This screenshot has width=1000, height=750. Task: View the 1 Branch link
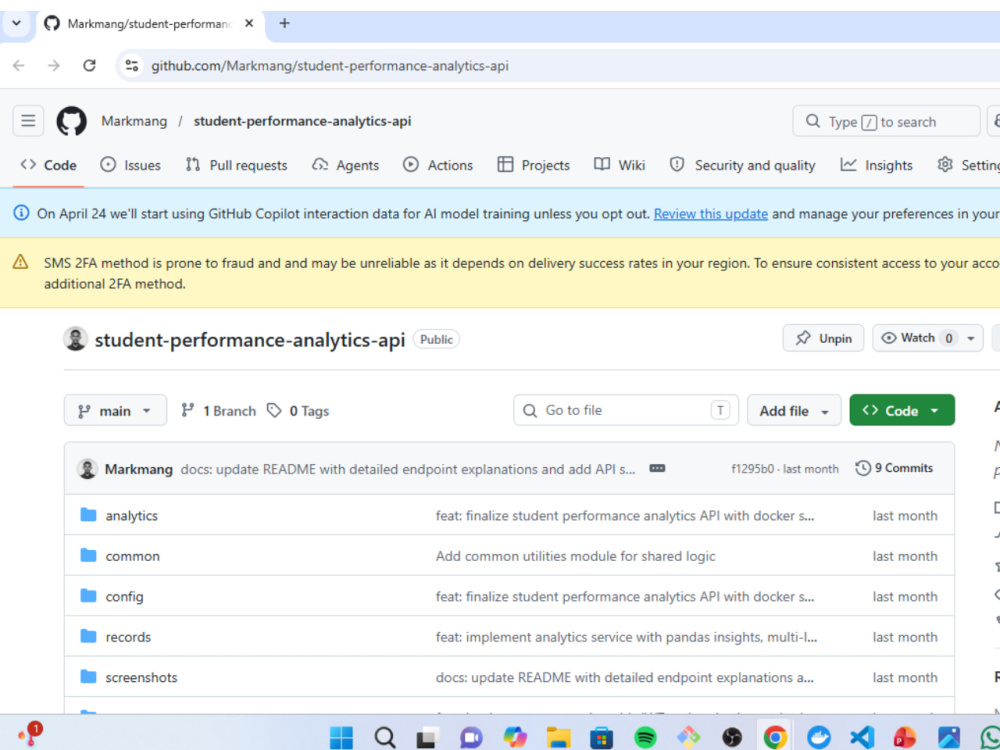tap(218, 411)
